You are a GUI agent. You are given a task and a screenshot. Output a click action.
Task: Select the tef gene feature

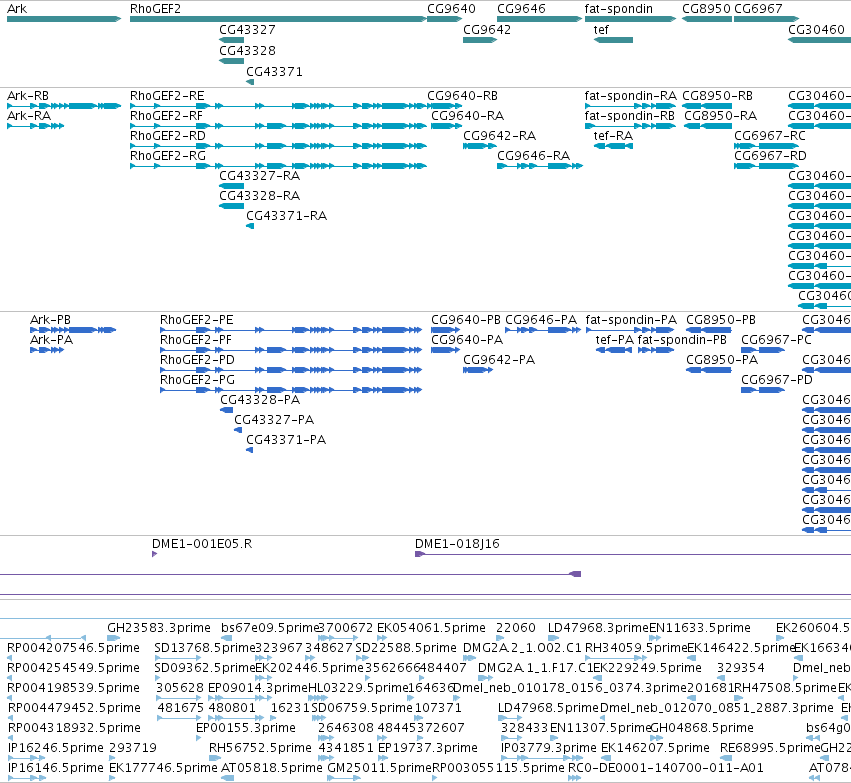613,40
